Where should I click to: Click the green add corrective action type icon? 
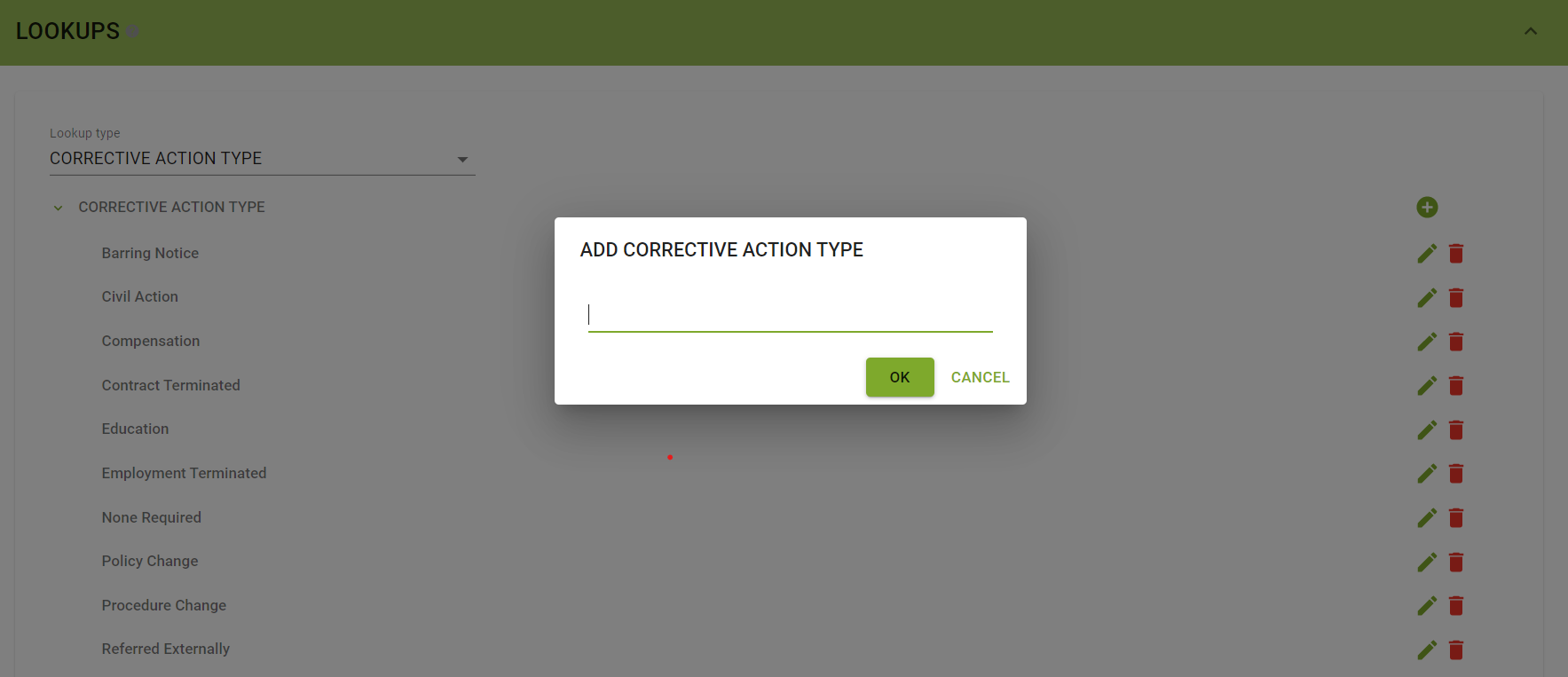1427,208
